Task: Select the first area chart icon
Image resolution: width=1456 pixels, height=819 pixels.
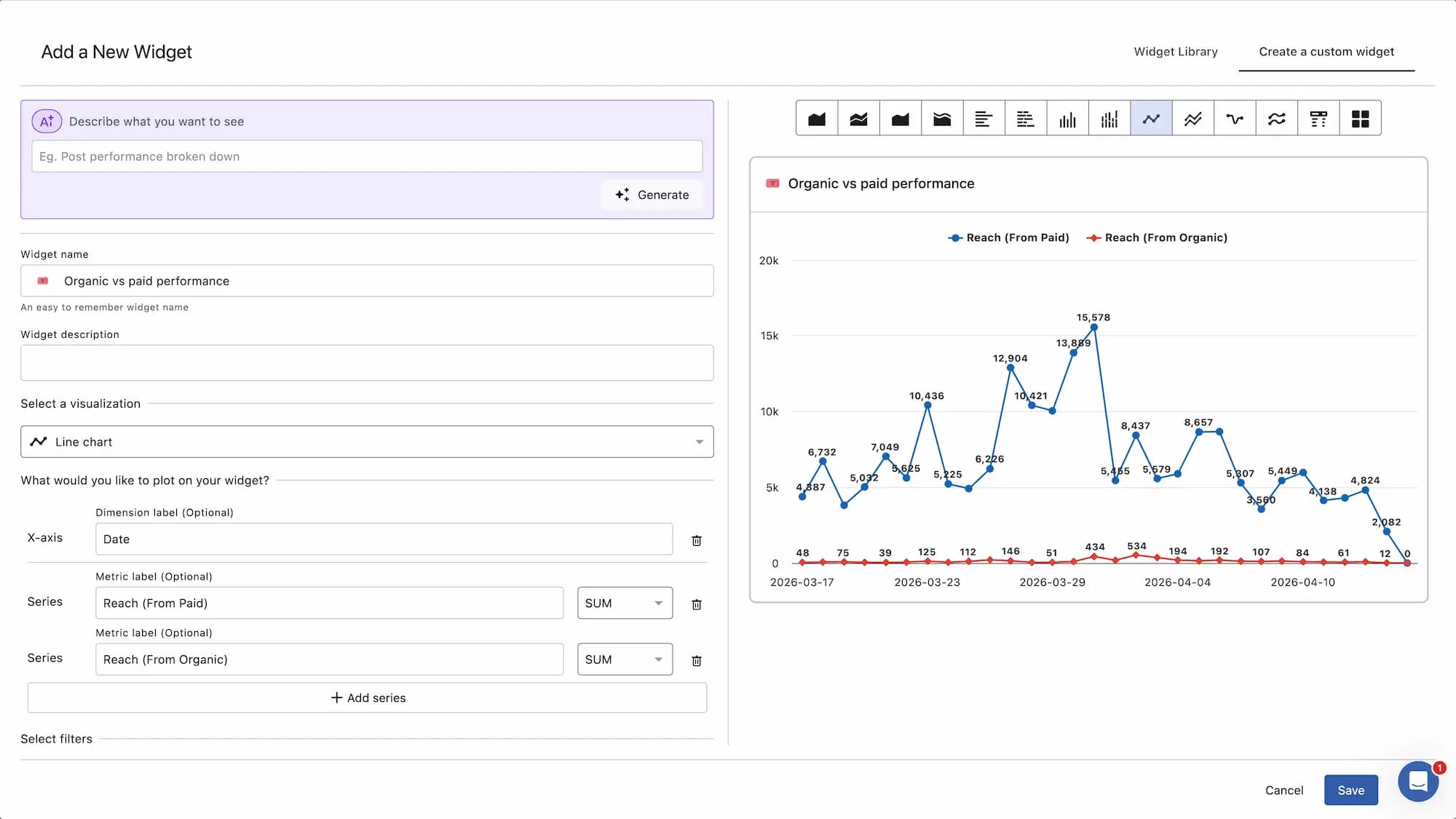Action: [x=817, y=119]
